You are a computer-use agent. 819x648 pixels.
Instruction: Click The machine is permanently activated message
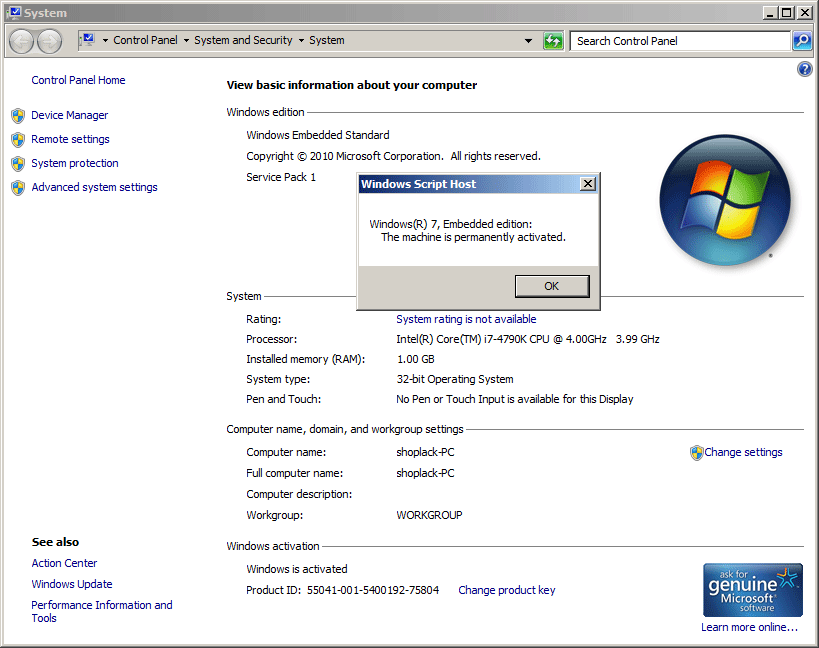[x=473, y=237]
